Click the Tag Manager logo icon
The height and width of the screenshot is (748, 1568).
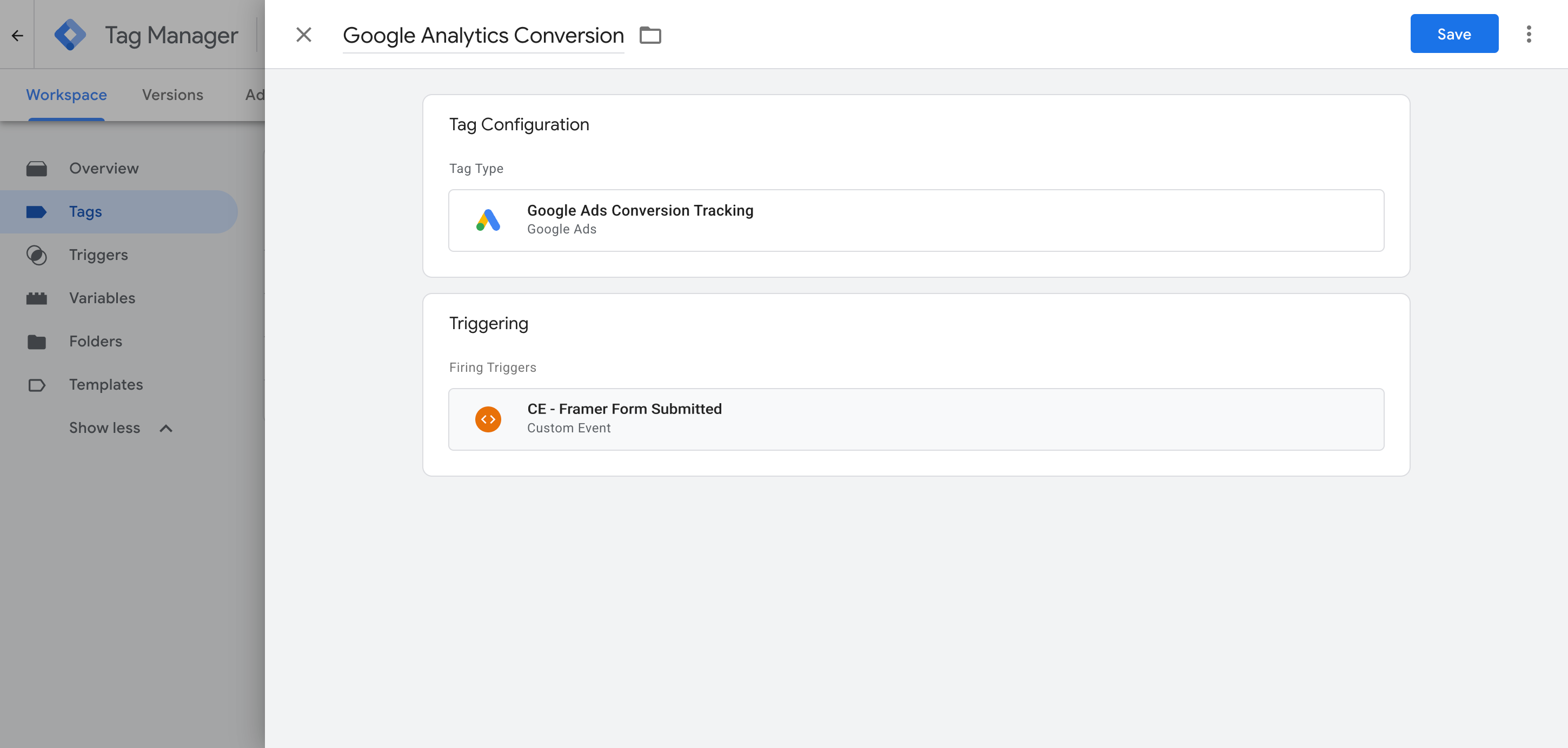[x=70, y=35]
